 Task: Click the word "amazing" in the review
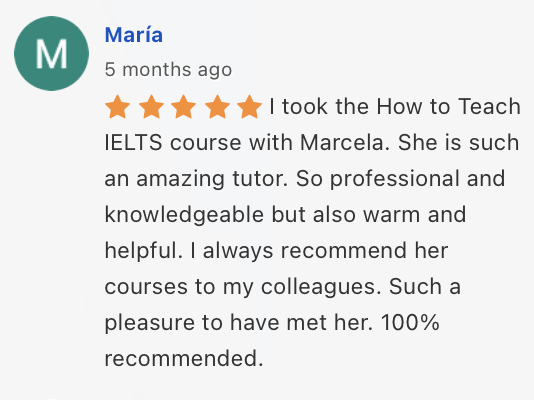(180, 179)
